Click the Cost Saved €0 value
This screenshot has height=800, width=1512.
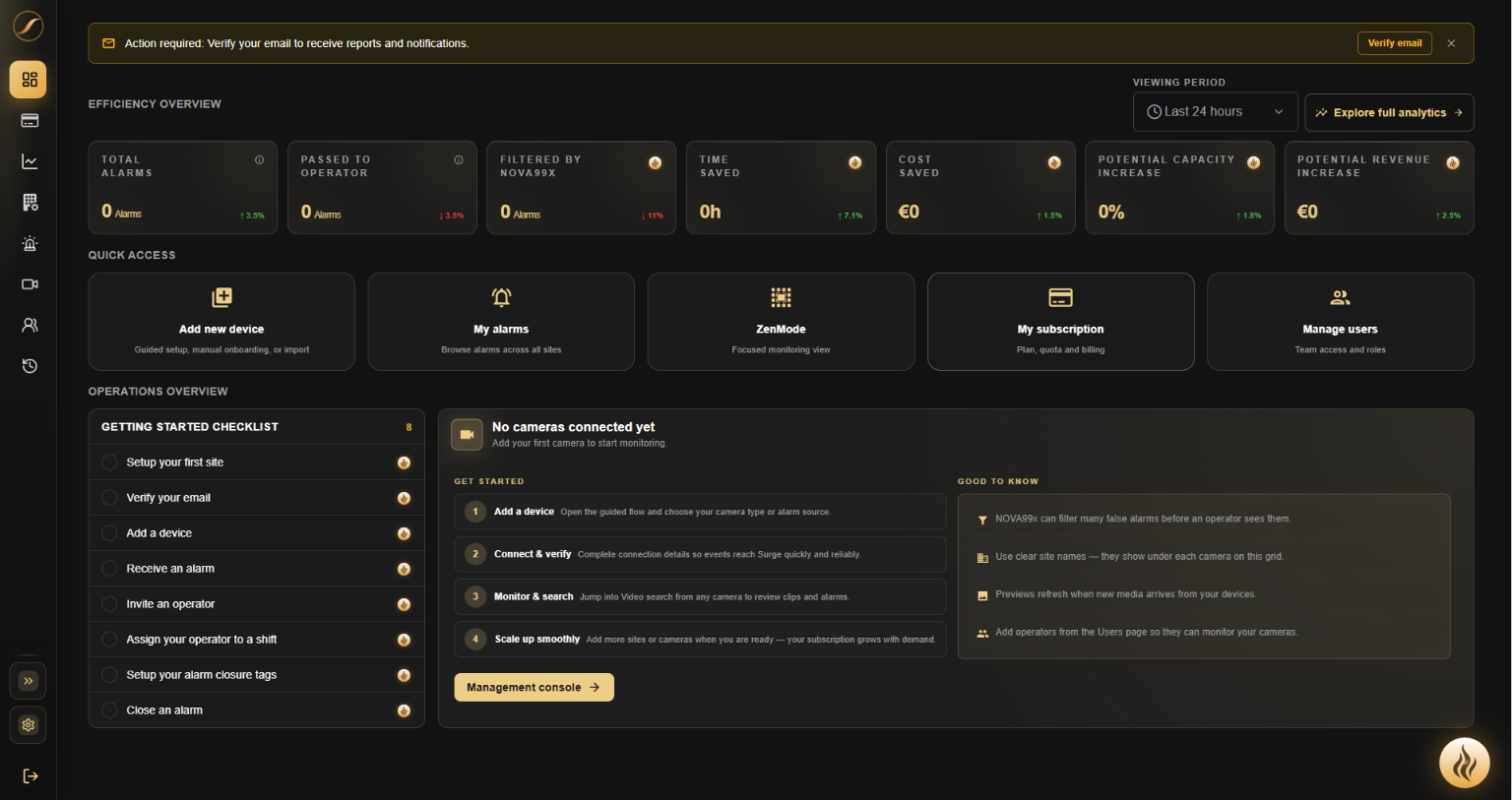[x=909, y=212]
